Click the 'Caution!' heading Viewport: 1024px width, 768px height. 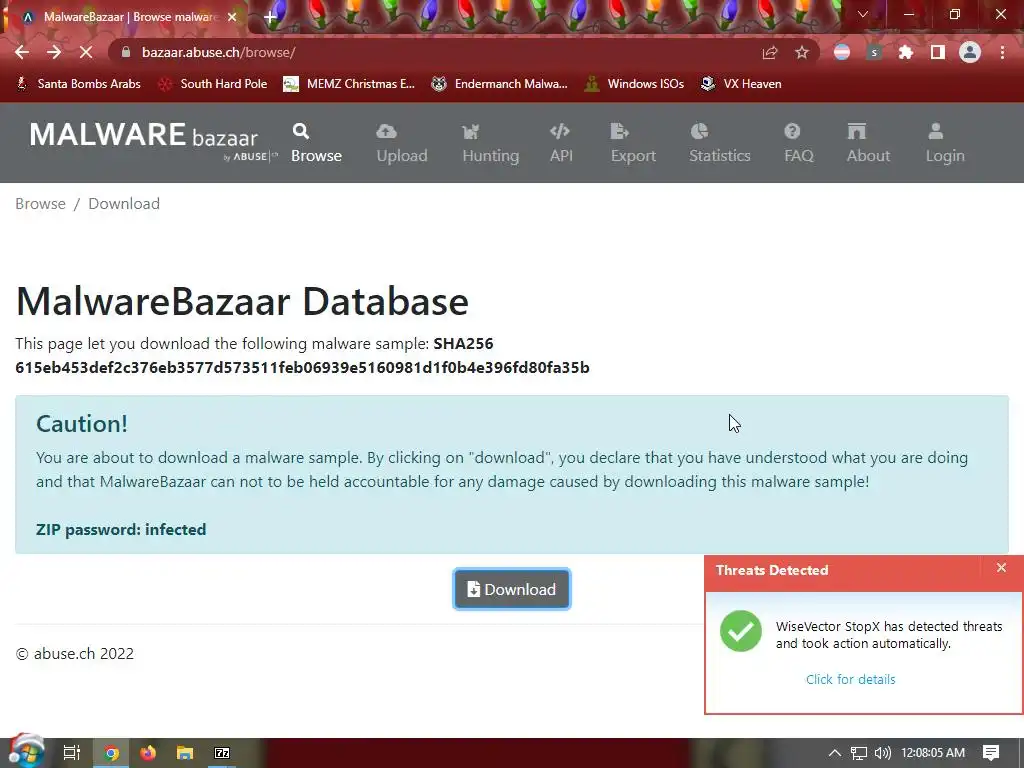pyautogui.click(x=82, y=424)
